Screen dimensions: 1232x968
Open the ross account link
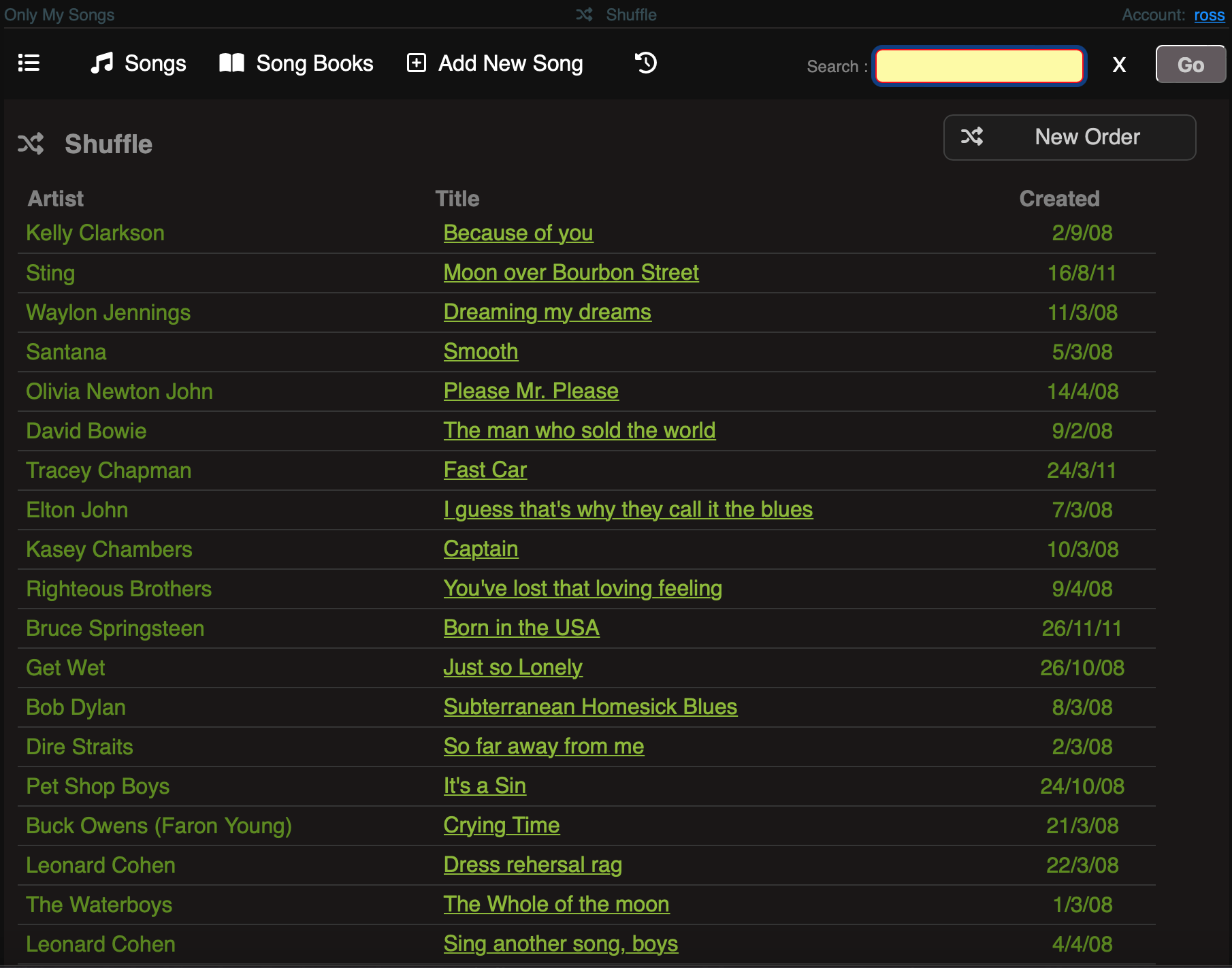(x=1209, y=15)
